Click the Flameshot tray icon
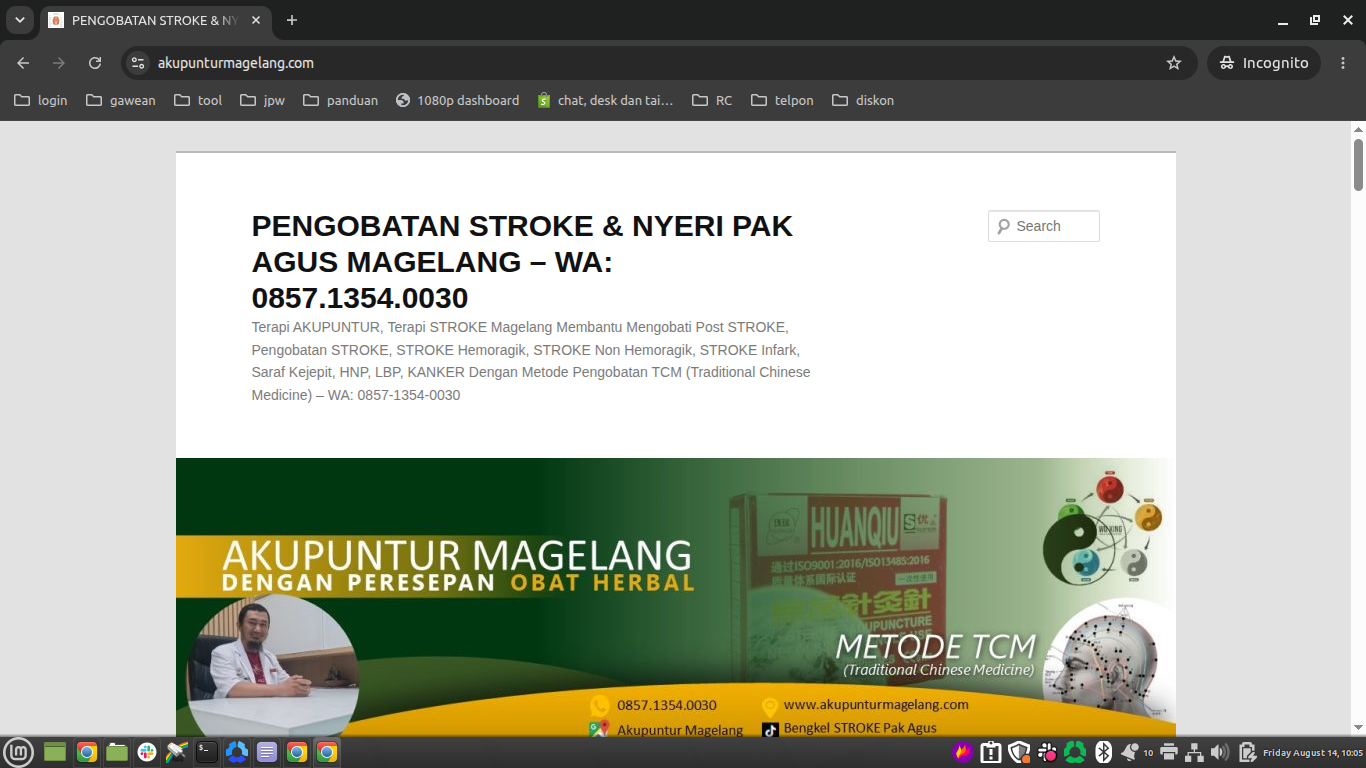The width and height of the screenshot is (1366, 768). (x=963, y=752)
